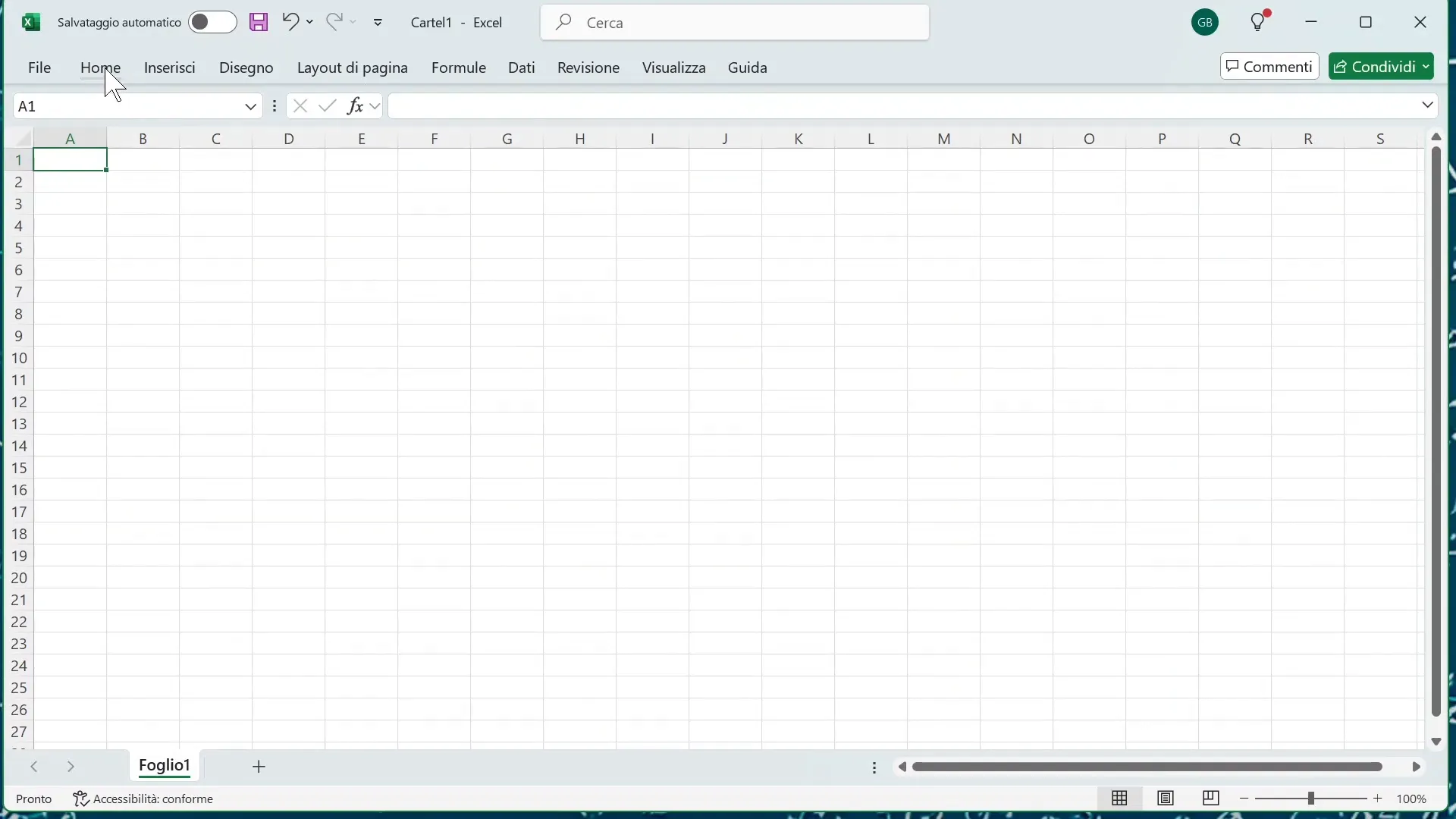Open the customize quick access toolbar menu
Screen dimensions: 1456x819
(379, 23)
